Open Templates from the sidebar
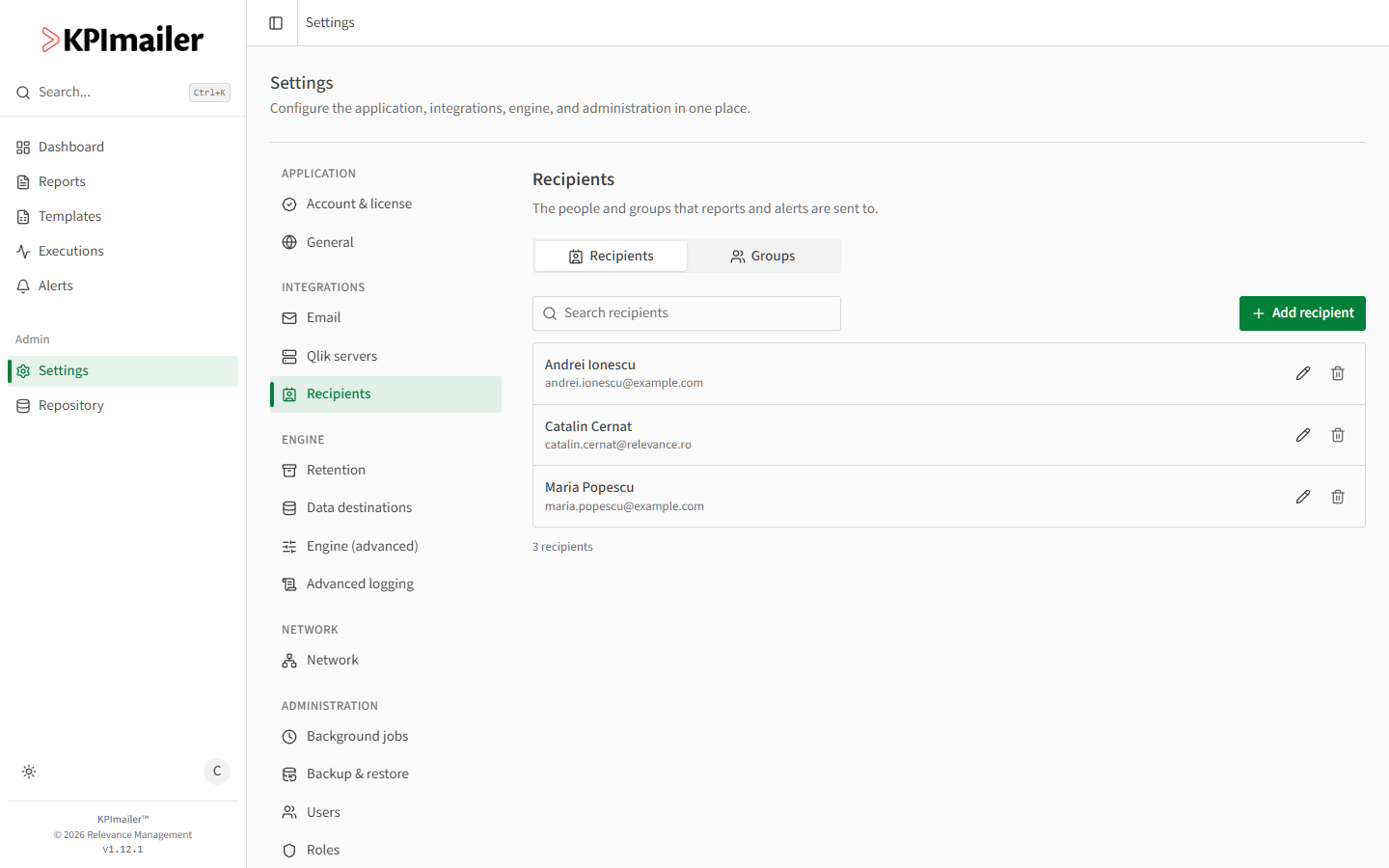Image resolution: width=1389 pixels, height=868 pixels. 123,216
